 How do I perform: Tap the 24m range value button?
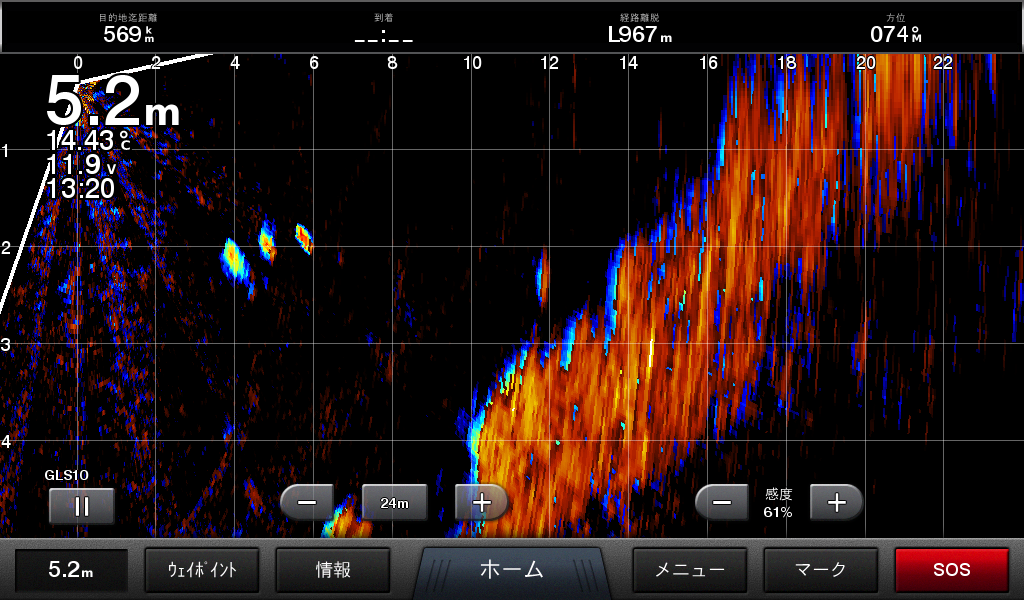click(395, 503)
